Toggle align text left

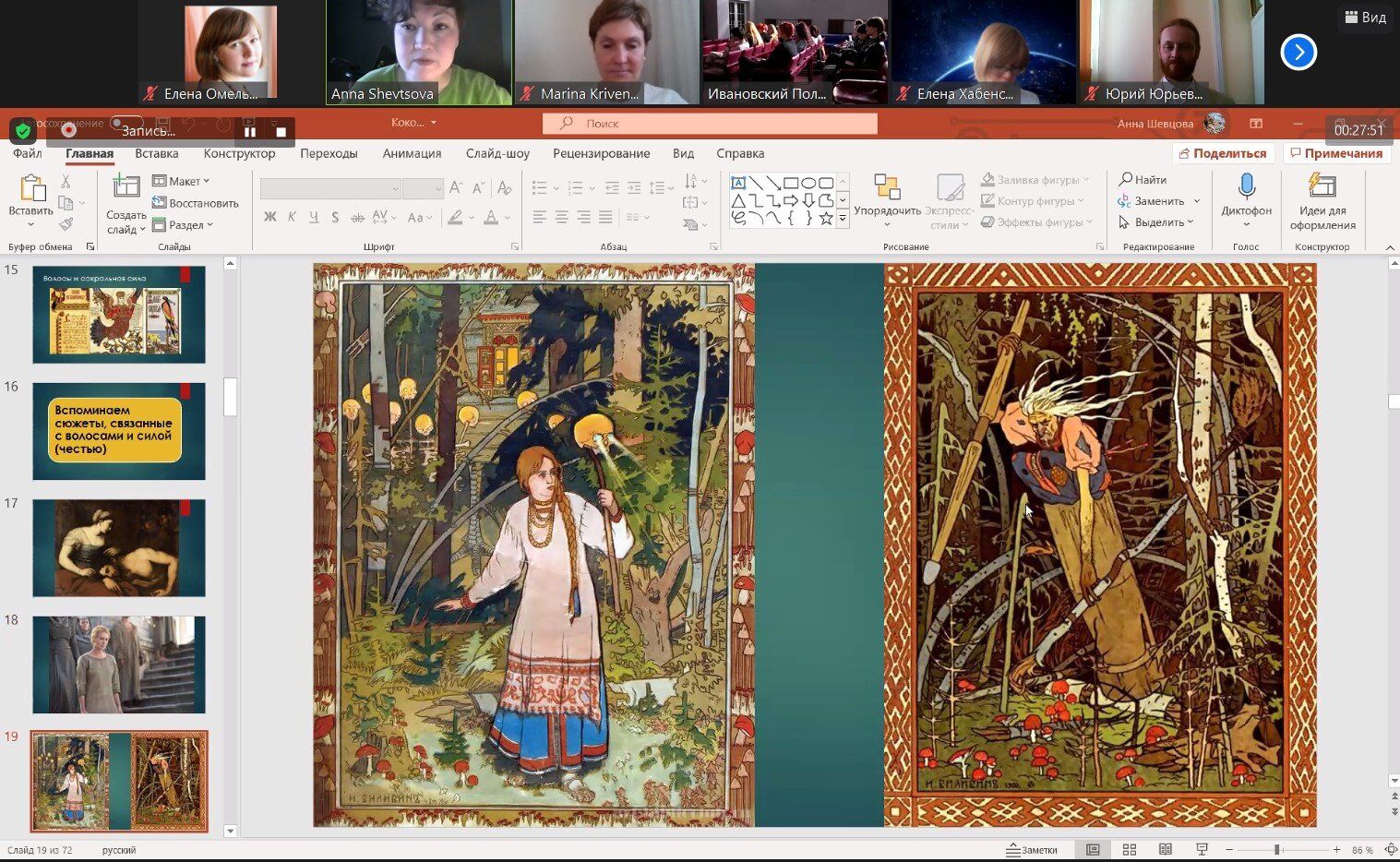tap(540, 218)
